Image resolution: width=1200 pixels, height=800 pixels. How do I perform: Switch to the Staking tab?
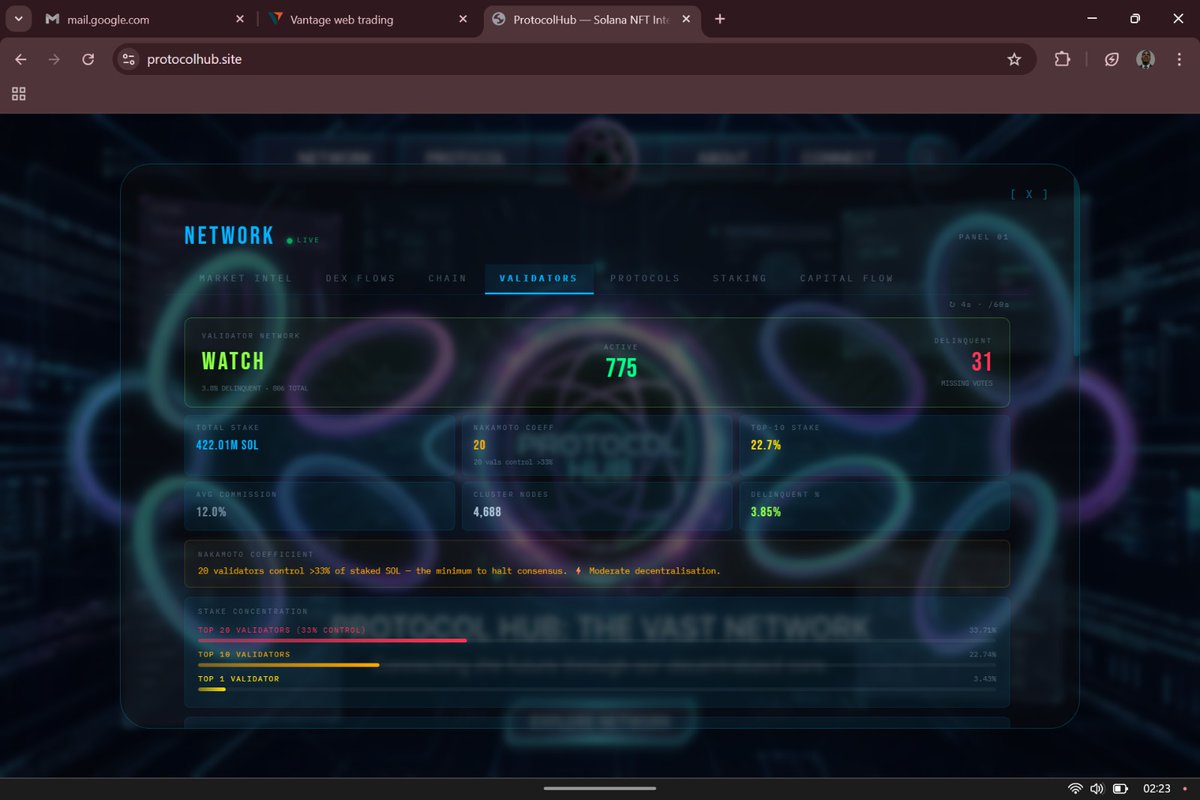pos(740,278)
